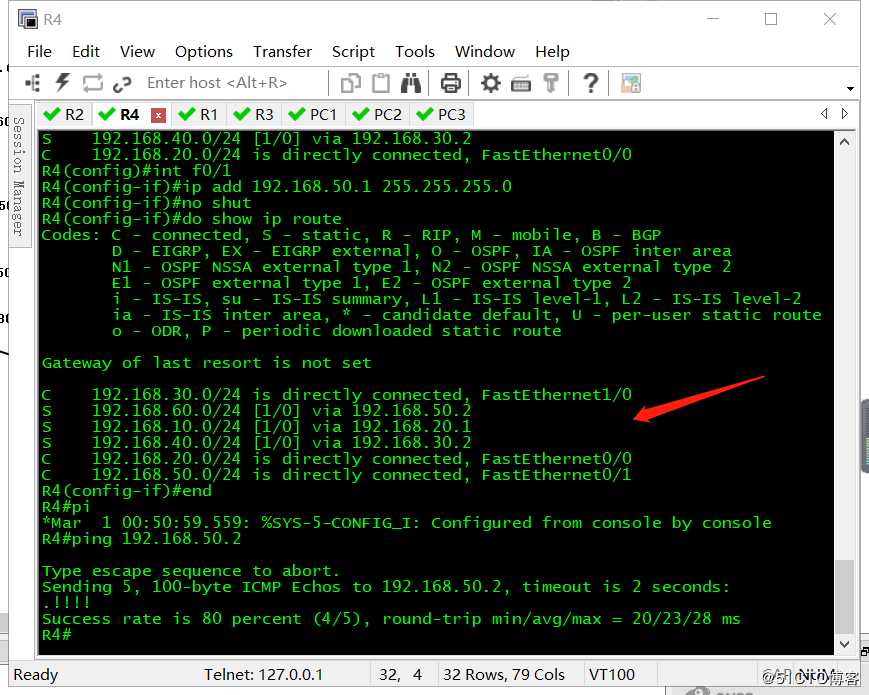Click the 'R4(config-if)#end' line
Viewport: 869px width, 695px height.
click(x=127, y=490)
